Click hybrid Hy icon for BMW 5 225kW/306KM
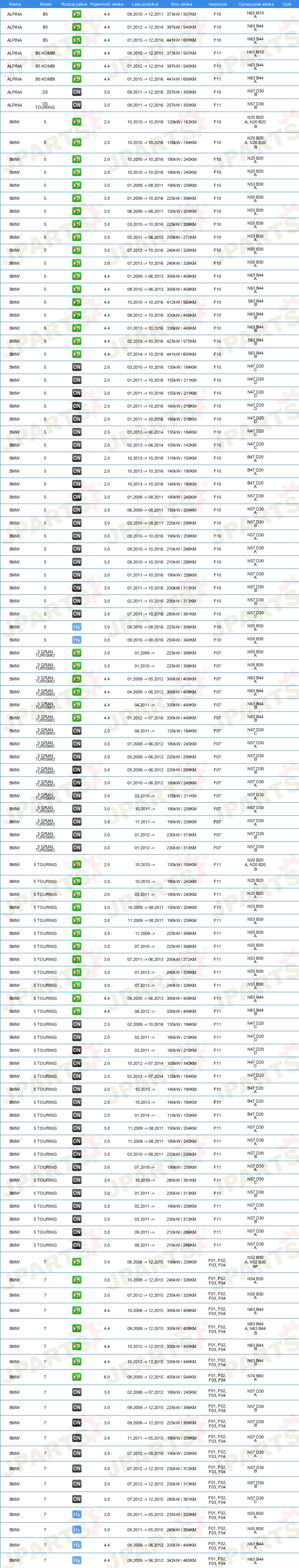The width and height of the screenshot is (299, 1568). [x=77, y=627]
